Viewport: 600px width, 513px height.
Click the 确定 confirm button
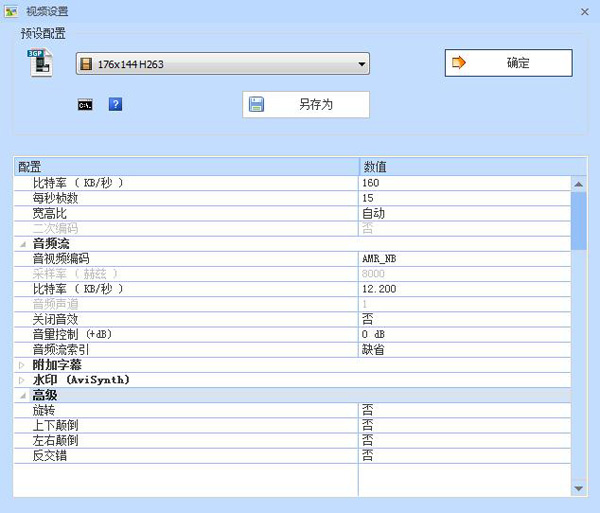point(509,63)
